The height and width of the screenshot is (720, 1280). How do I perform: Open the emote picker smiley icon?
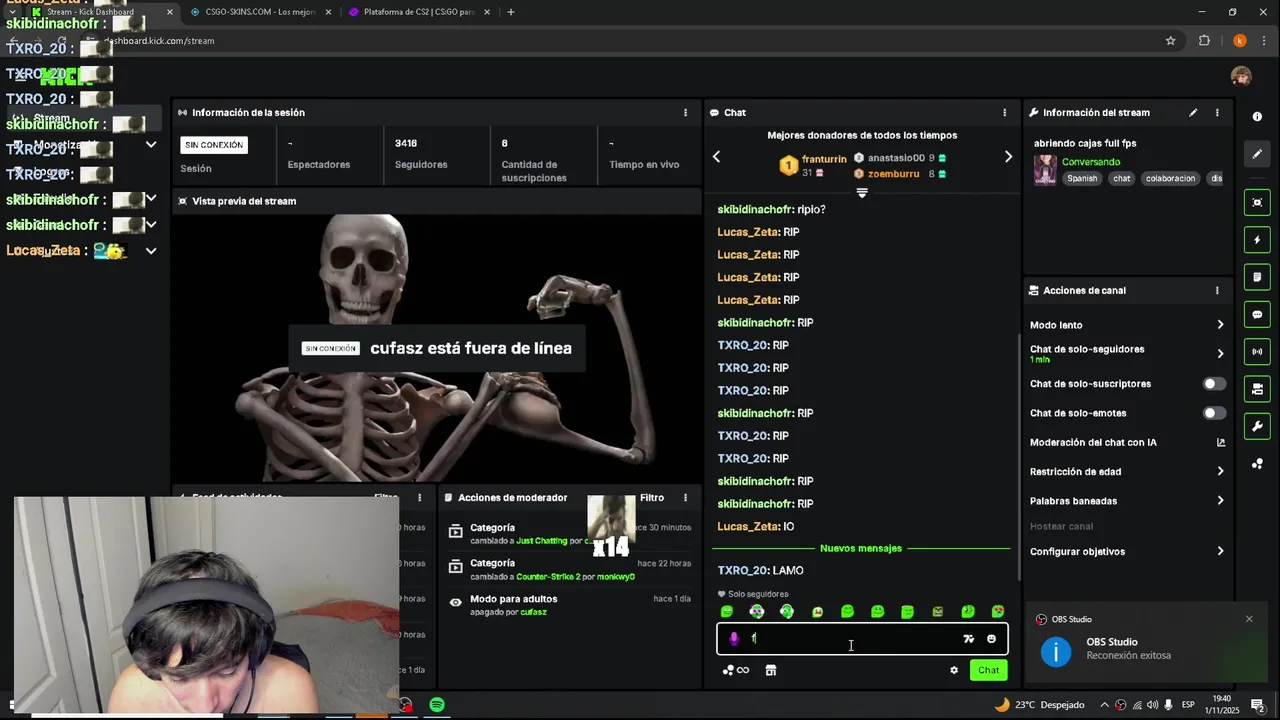pos(991,639)
